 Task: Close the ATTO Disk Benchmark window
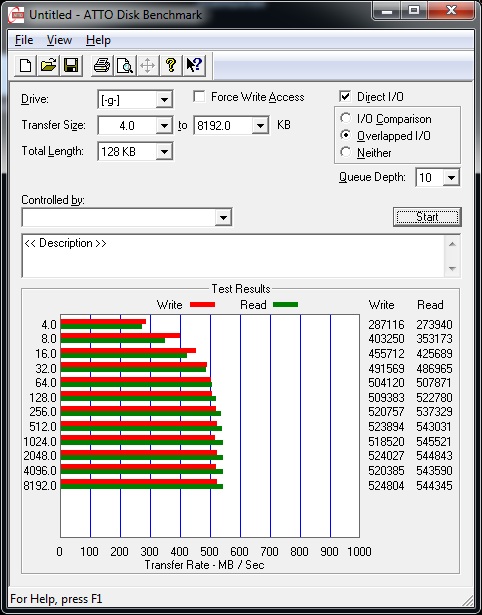pyautogui.click(x=451, y=11)
